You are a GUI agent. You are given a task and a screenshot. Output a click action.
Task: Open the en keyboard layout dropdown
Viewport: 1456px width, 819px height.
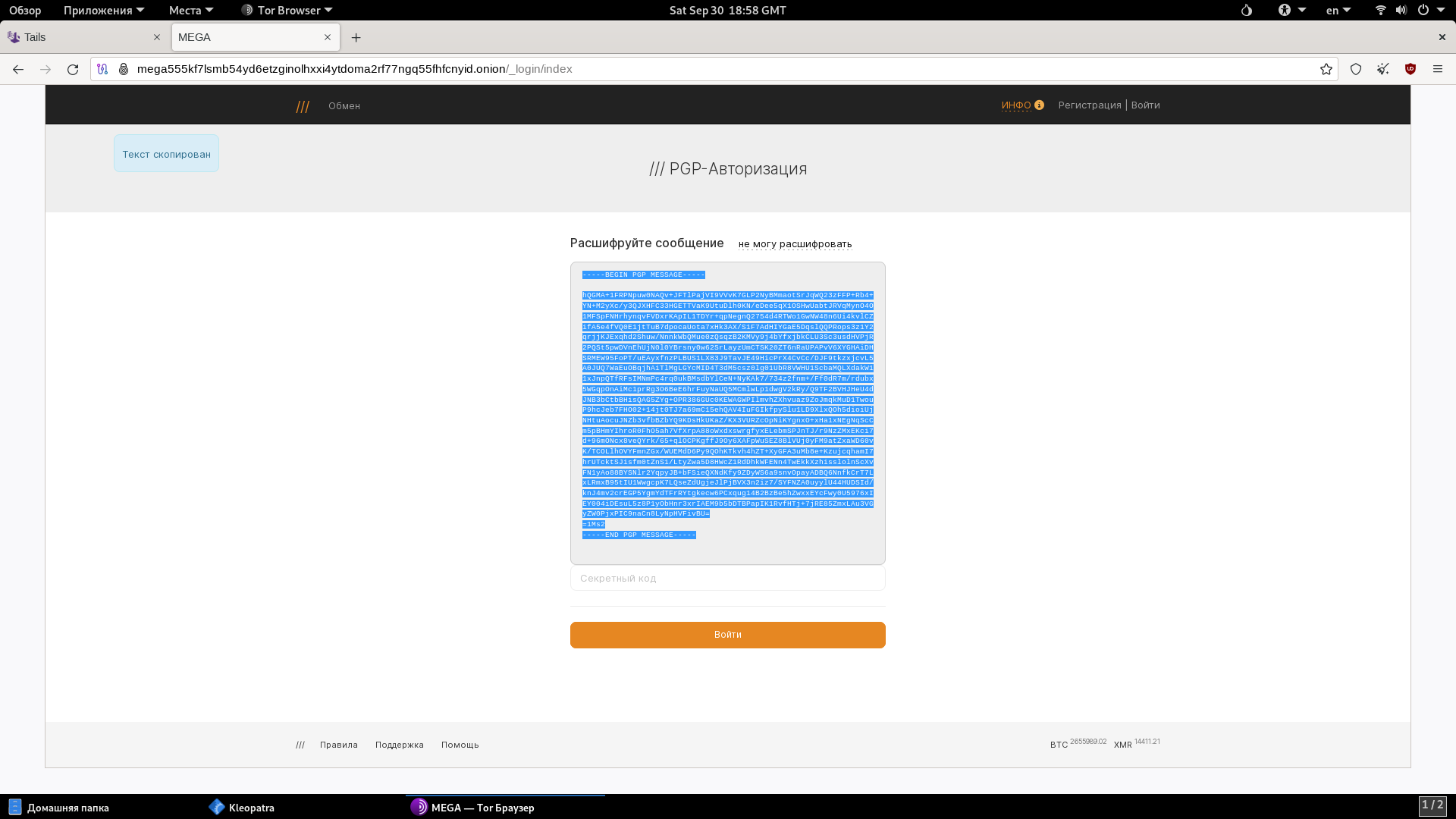pos(1338,10)
